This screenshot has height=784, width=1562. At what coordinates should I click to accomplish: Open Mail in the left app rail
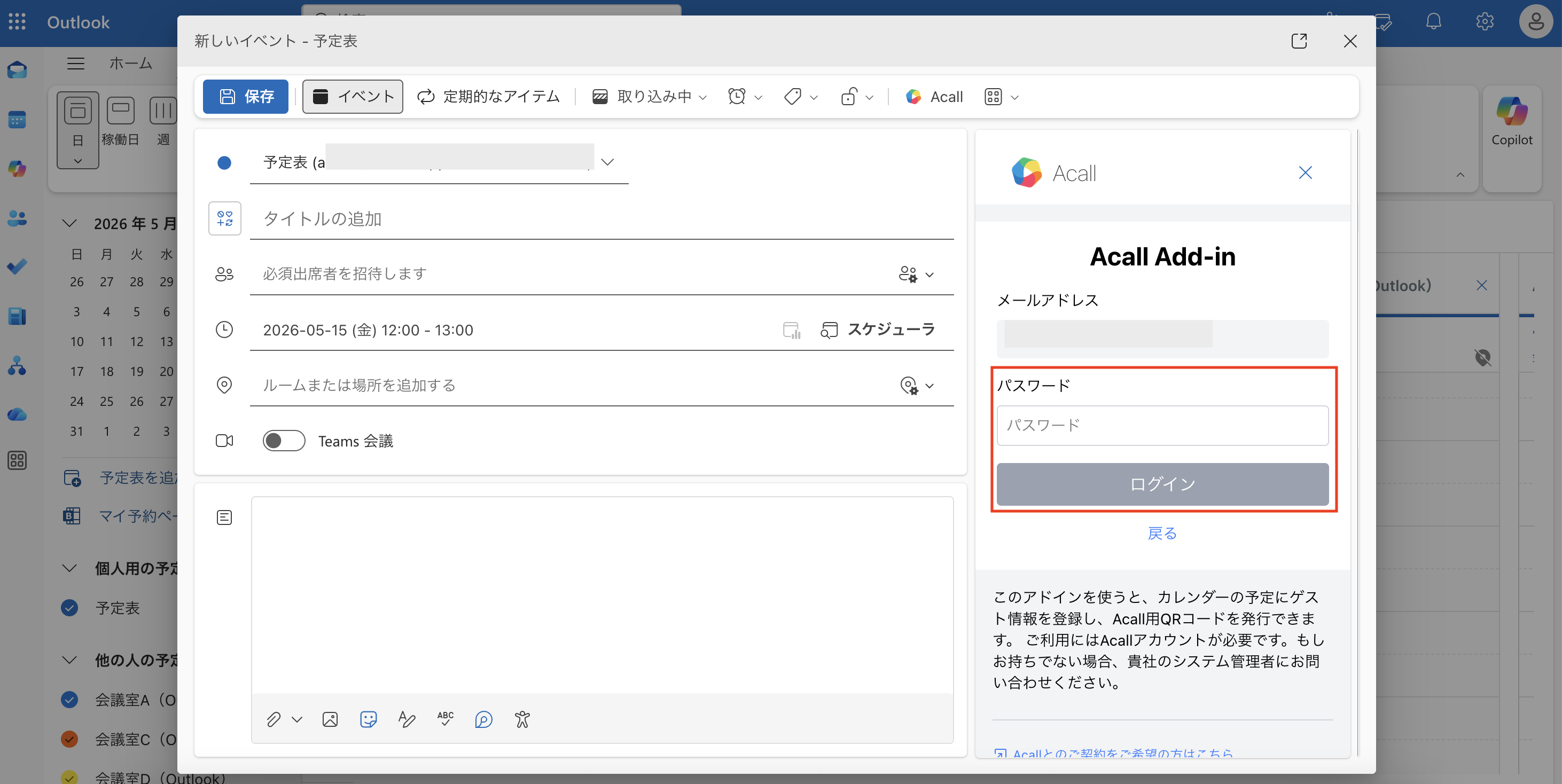click(17, 70)
